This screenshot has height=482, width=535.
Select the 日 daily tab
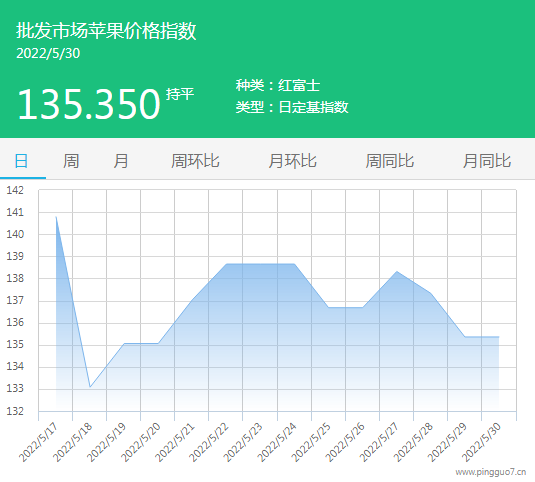click(x=21, y=161)
